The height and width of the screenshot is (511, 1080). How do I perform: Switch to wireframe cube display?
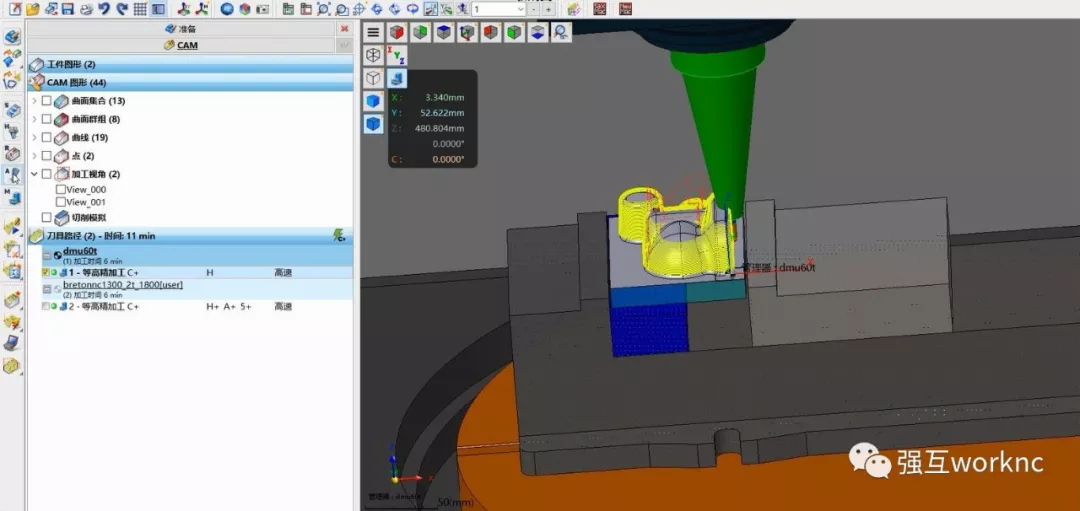coord(373,55)
